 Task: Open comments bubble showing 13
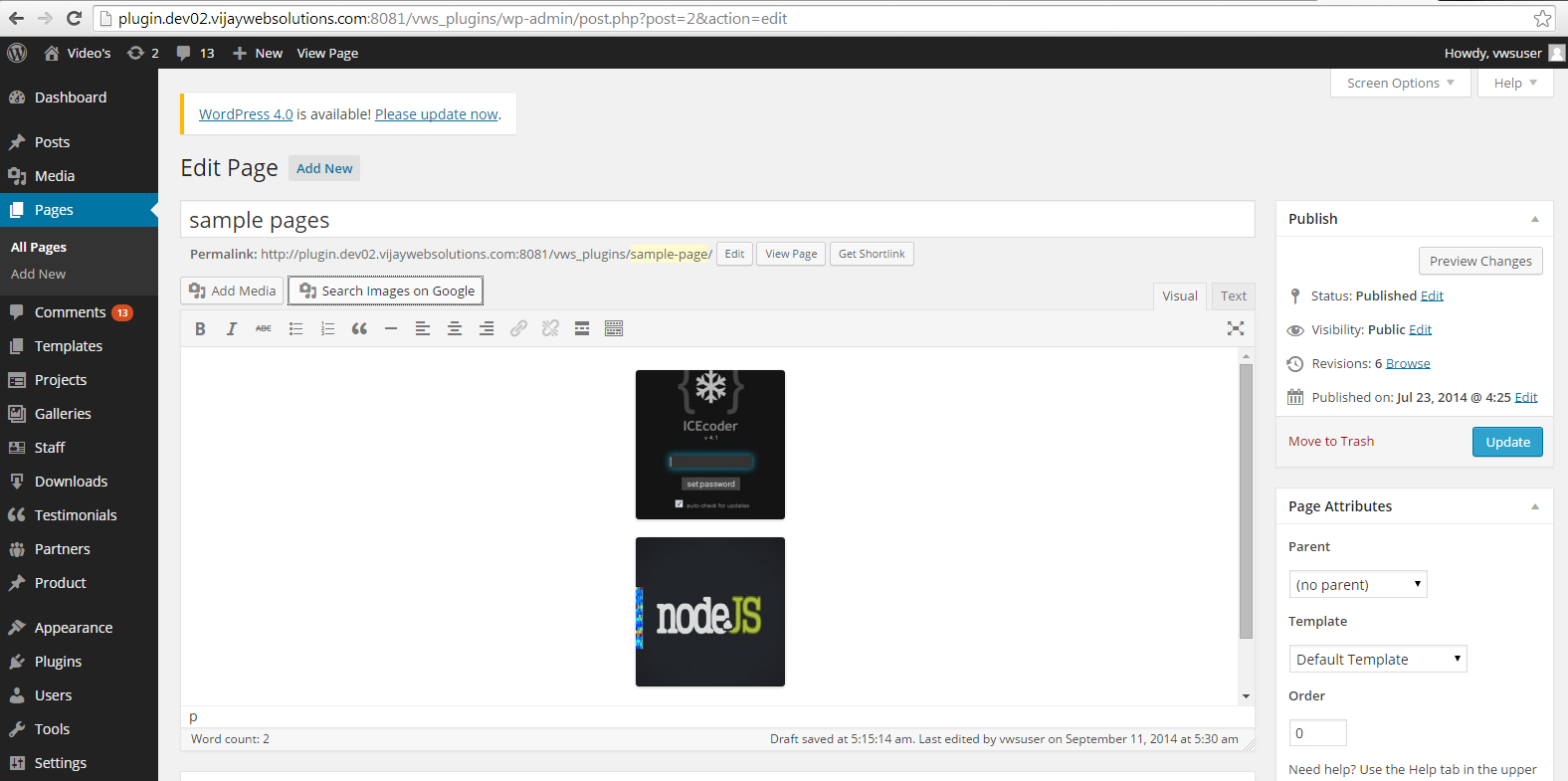195,53
